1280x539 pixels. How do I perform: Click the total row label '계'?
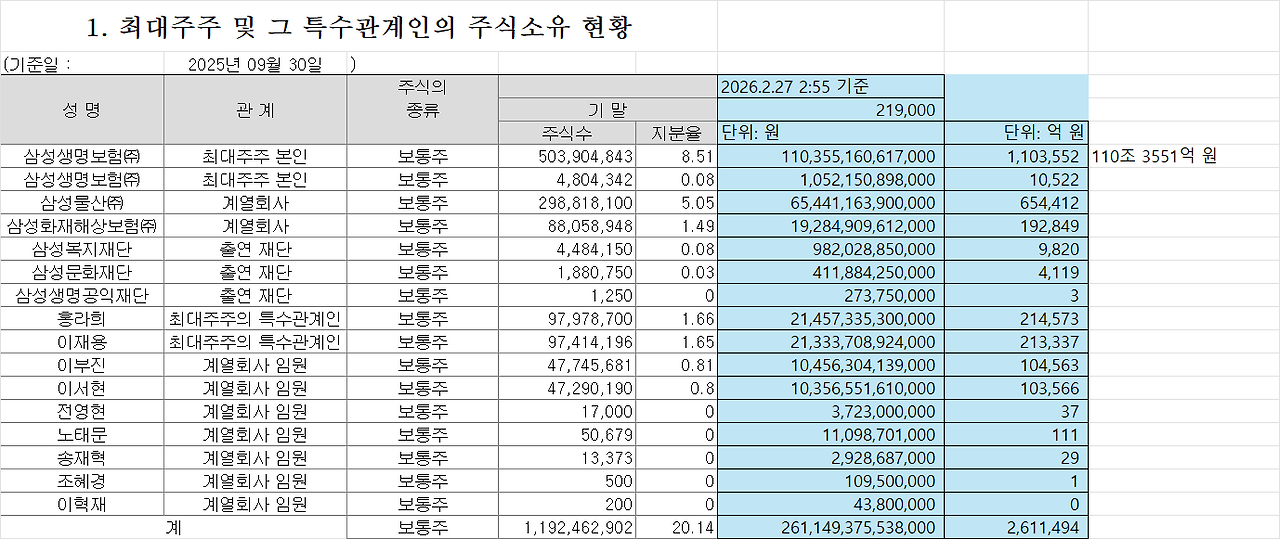coord(173,527)
